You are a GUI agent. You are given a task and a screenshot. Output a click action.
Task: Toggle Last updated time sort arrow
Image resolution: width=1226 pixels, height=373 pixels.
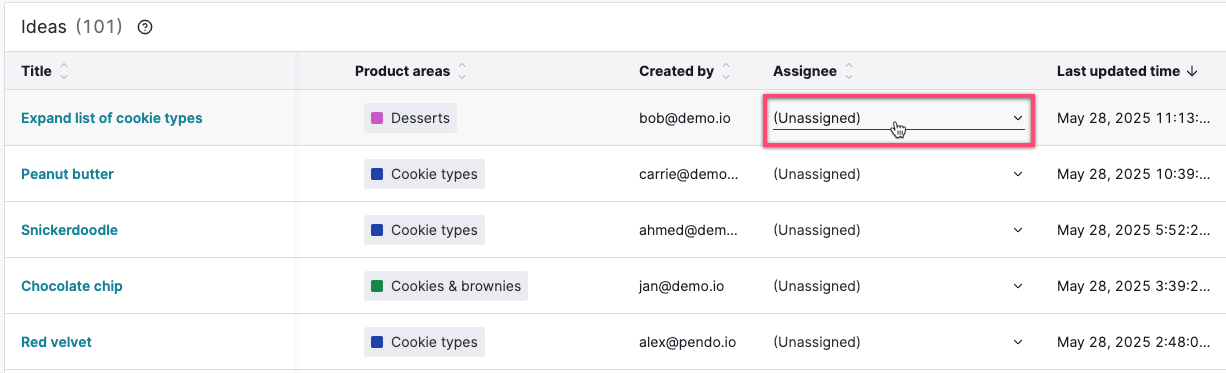click(x=1191, y=71)
